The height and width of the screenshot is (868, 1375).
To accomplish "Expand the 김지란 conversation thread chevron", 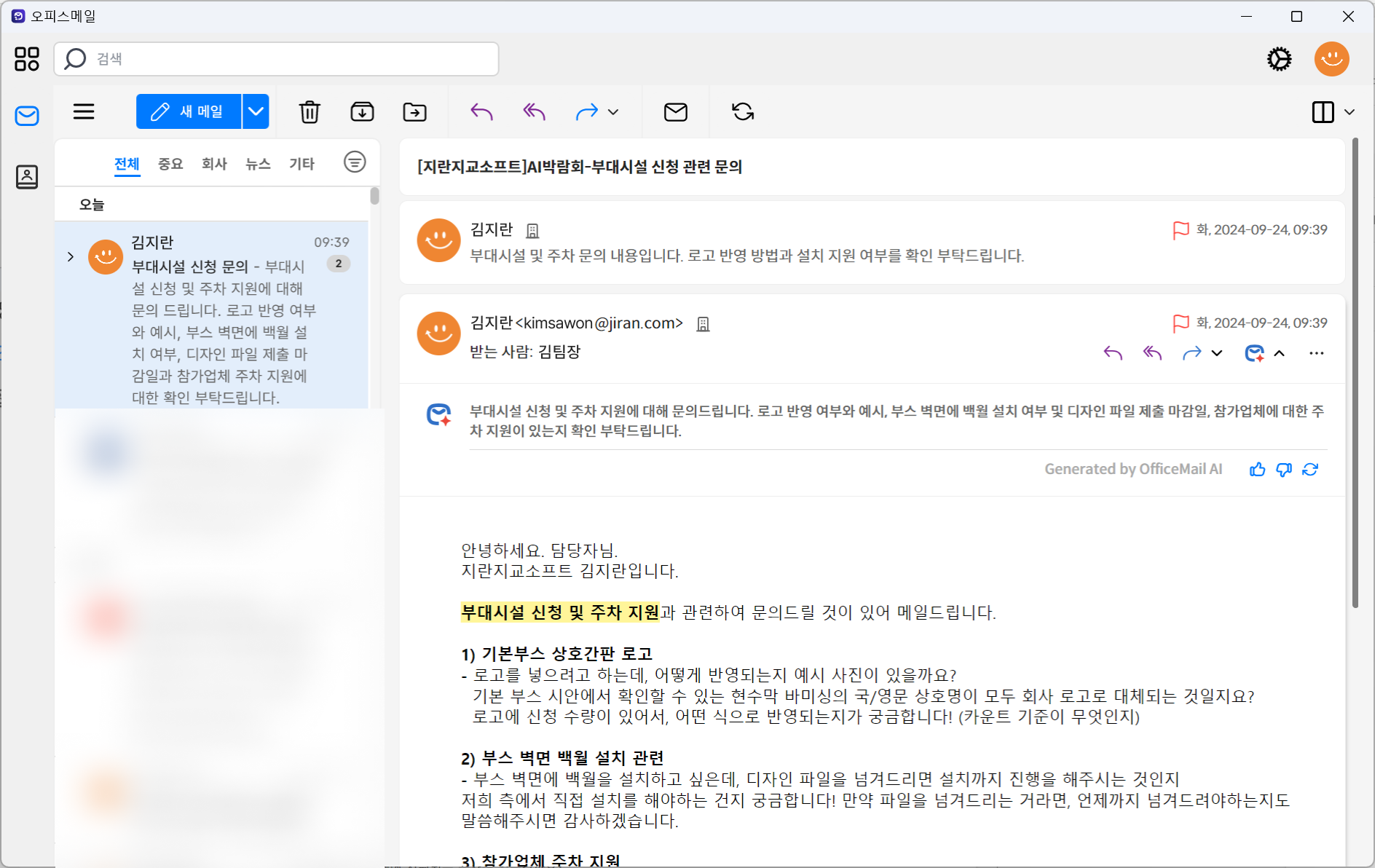I will coord(71,256).
